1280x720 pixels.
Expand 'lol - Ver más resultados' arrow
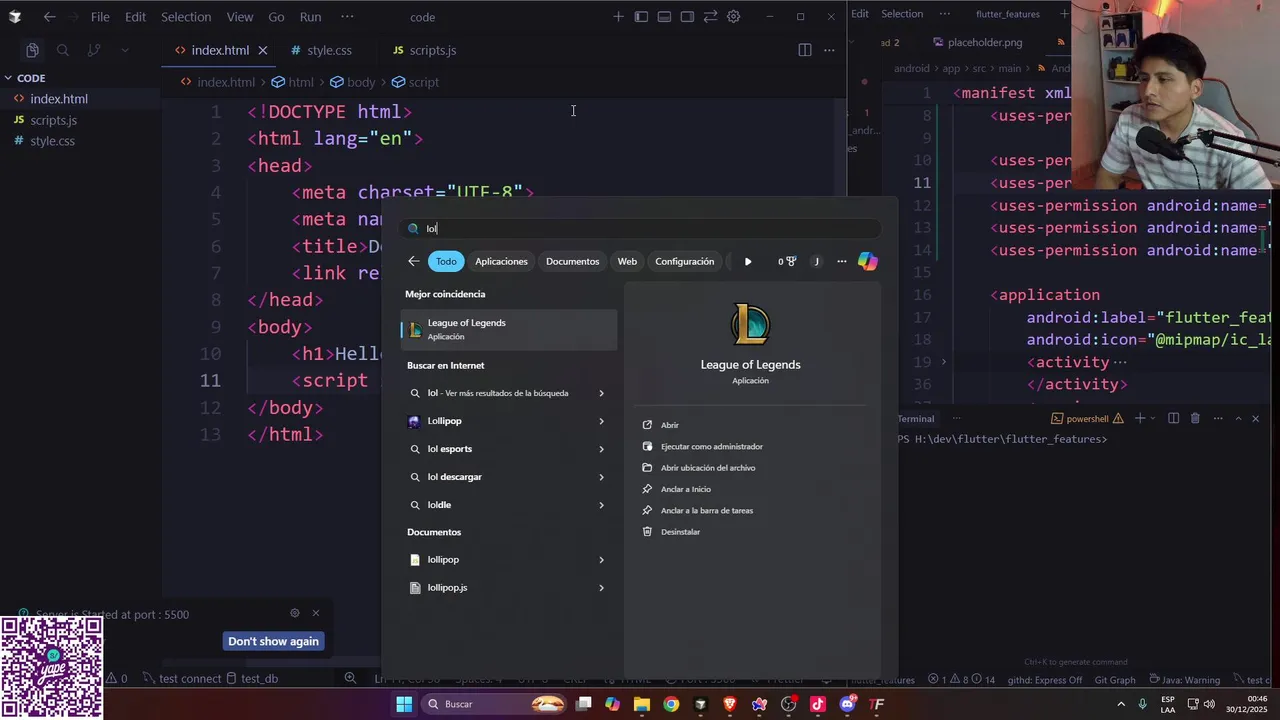[x=601, y=393]
